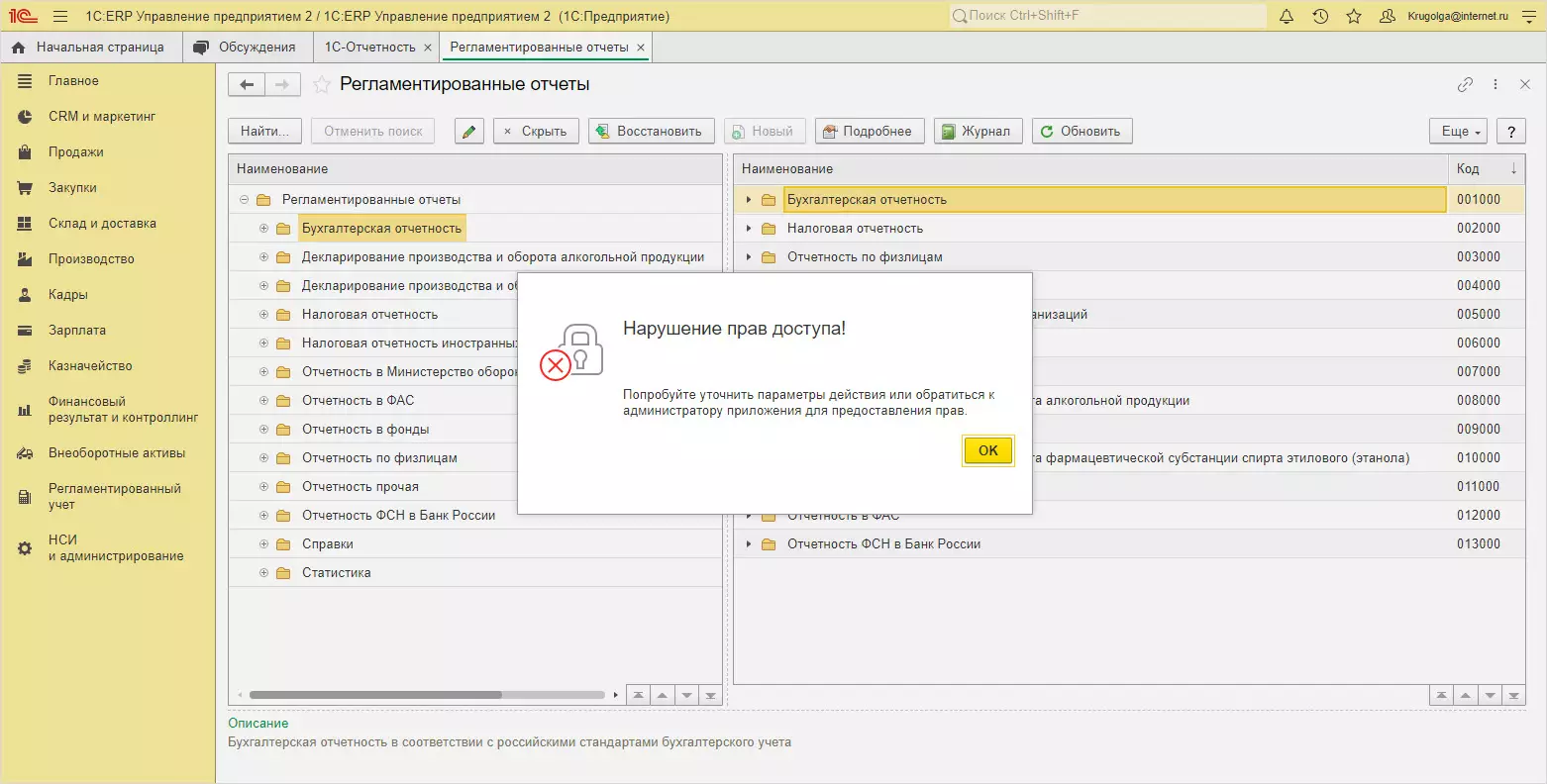Expand Бухгалтерская отчетность in the tree panel

263,229
